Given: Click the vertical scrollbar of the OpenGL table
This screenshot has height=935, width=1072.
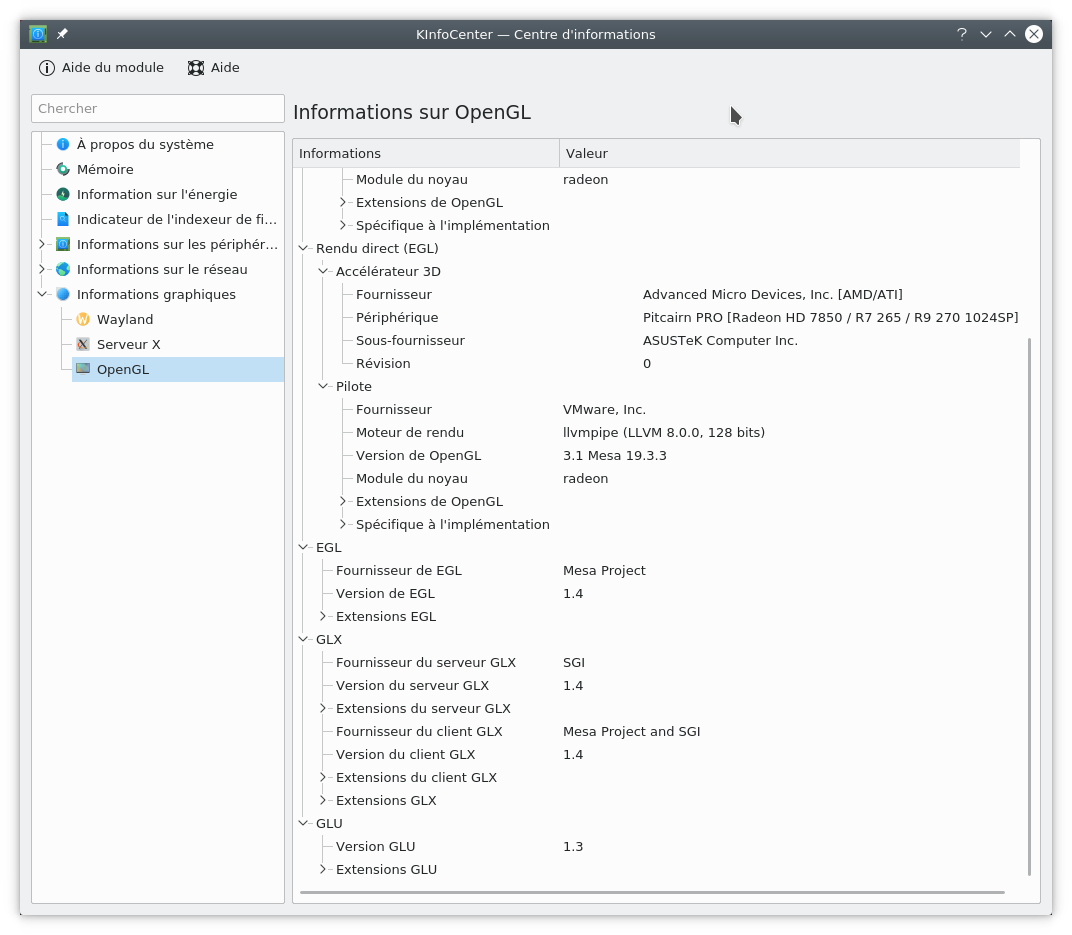Looking at the screenshot, I should (1030, 606).
